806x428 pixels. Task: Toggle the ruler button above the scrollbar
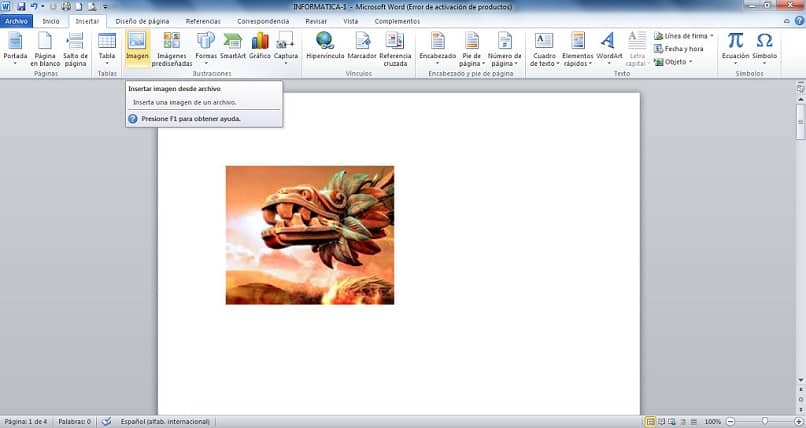800,88
